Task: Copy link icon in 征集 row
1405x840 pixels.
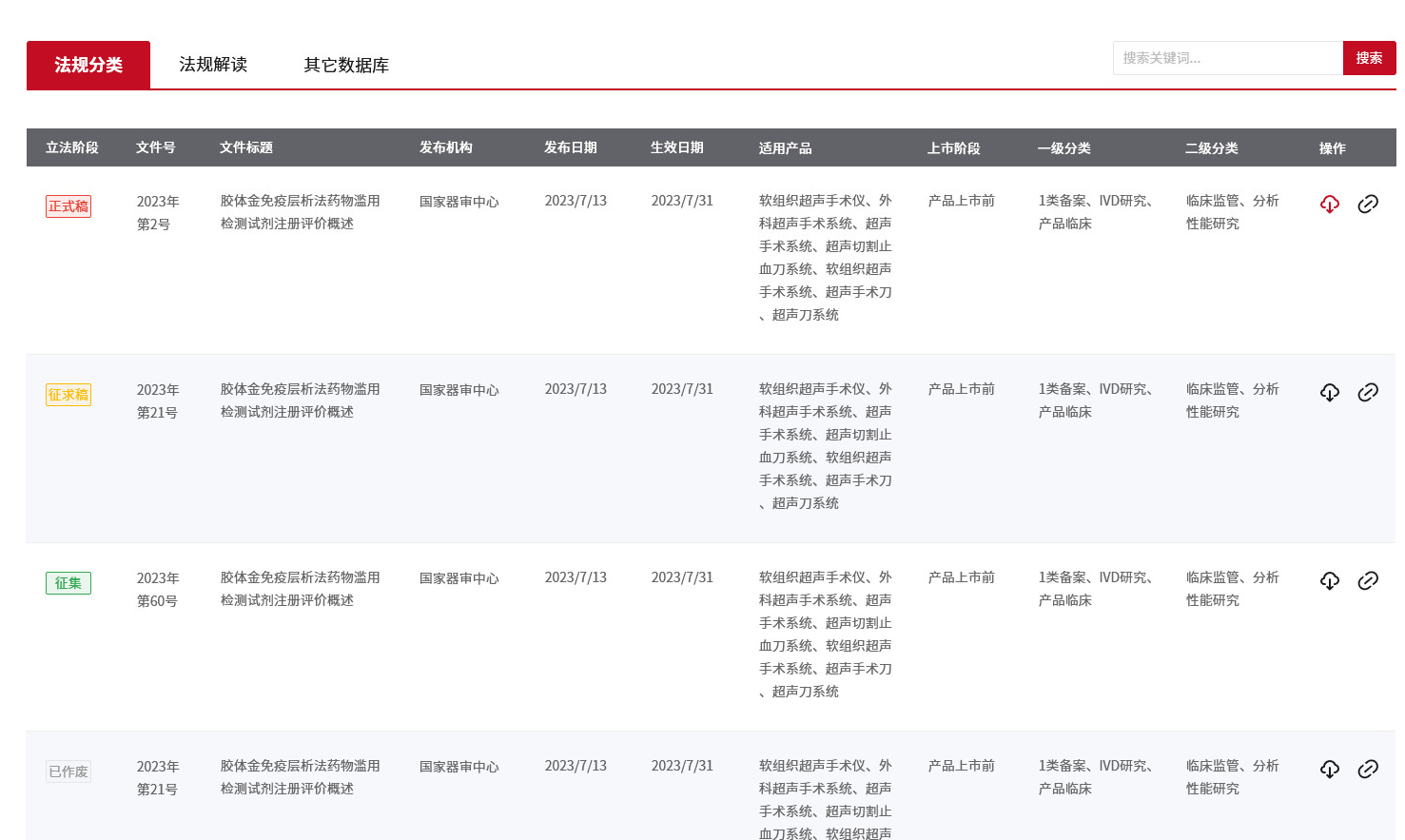Action: point(1367,580)
